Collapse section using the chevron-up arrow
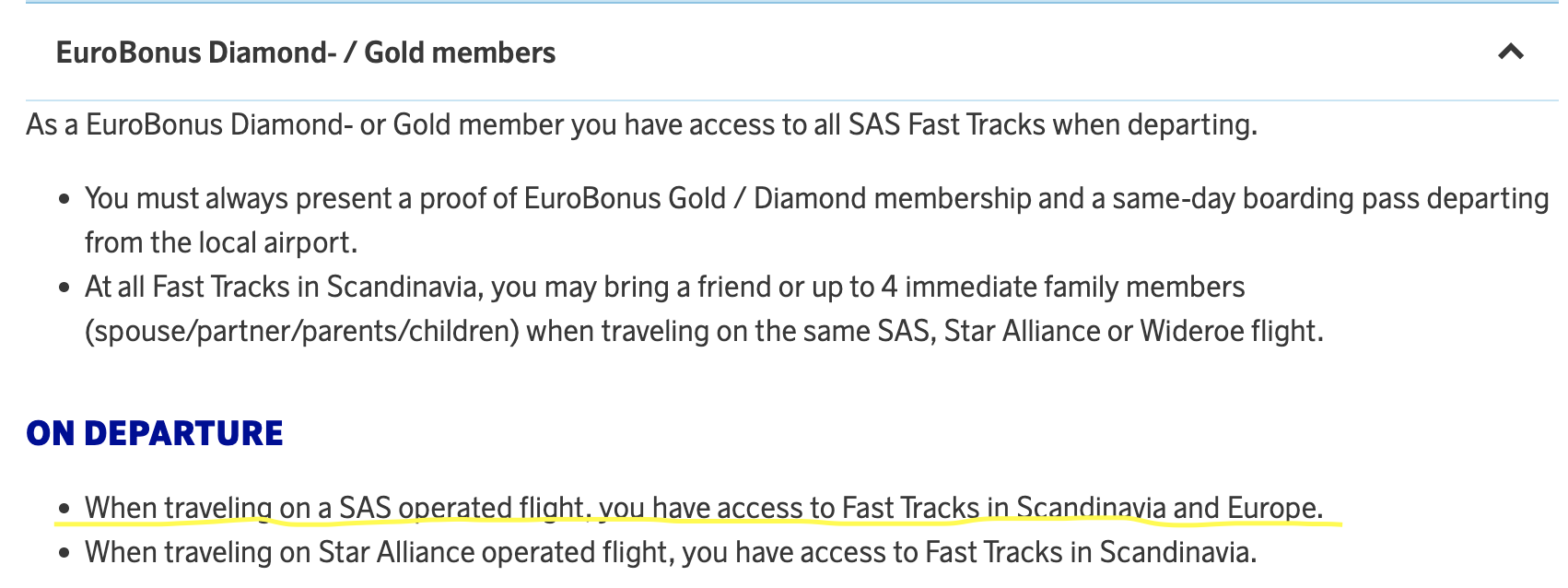Viewport: 1568px width, 588px height. pyautogui.click(x=1510, y=52)
